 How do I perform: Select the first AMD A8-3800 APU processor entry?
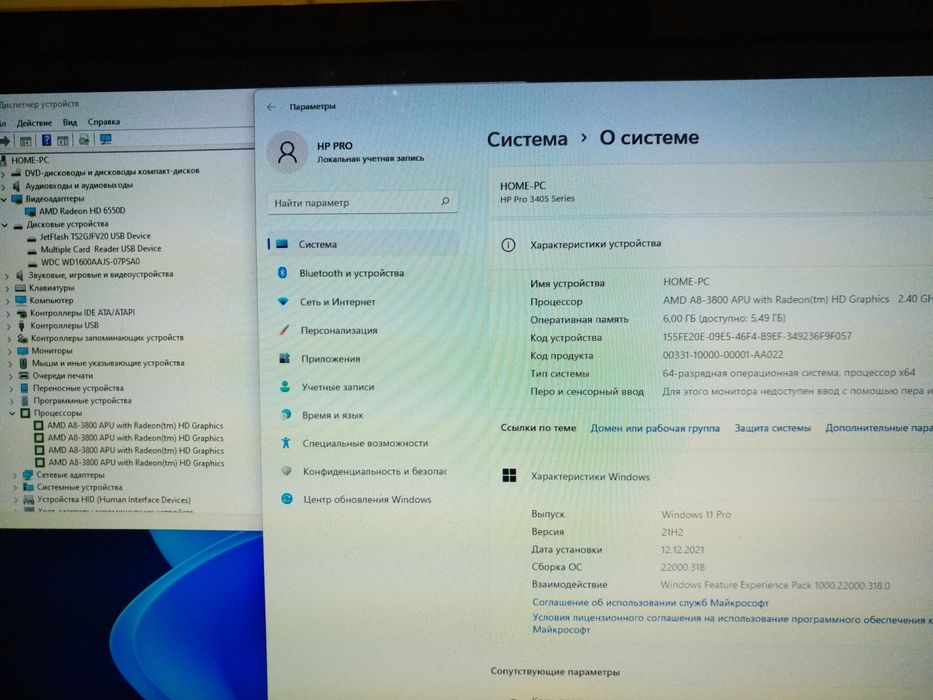tap(135, 426)
